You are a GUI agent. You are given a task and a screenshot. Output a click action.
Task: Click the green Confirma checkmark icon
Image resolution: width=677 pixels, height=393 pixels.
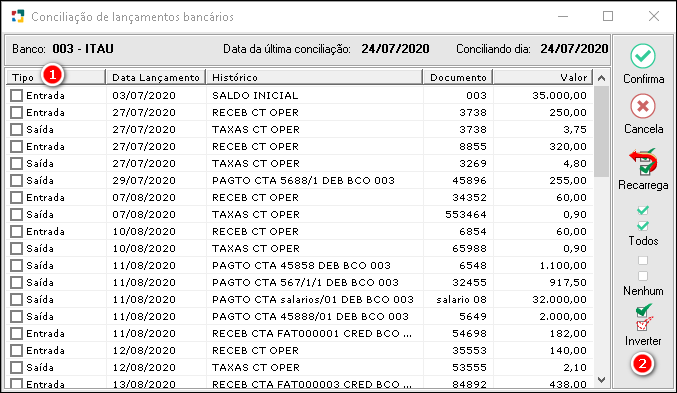pos(642,56)
